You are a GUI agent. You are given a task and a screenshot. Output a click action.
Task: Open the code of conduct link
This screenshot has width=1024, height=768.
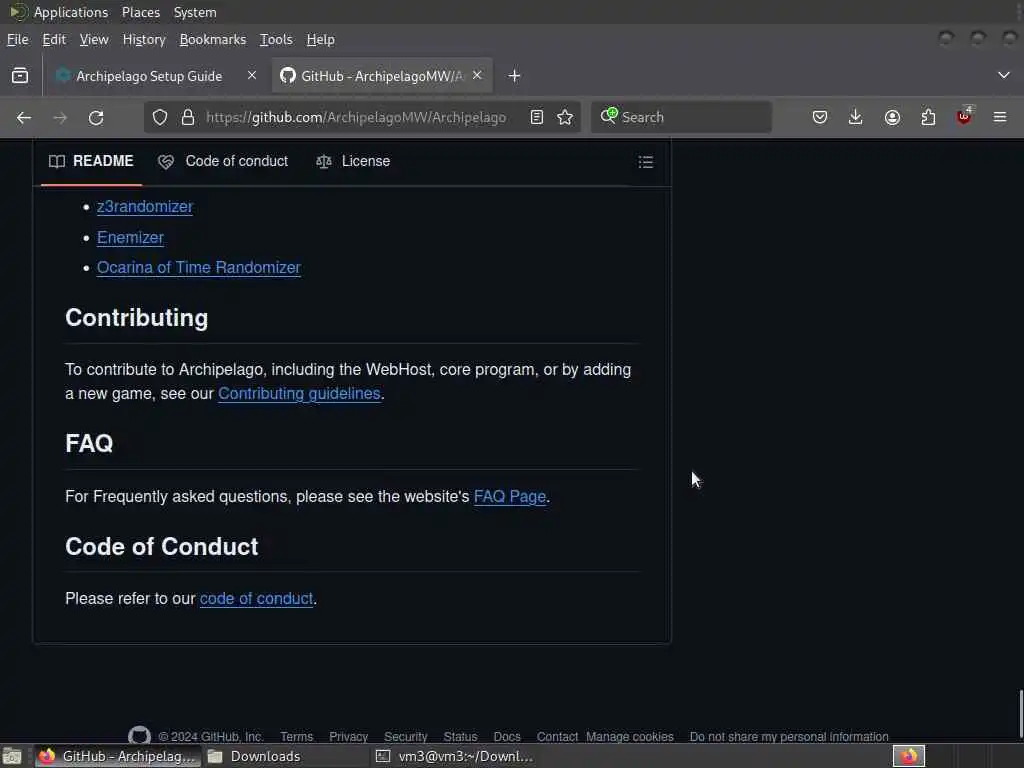click(257, 599)
